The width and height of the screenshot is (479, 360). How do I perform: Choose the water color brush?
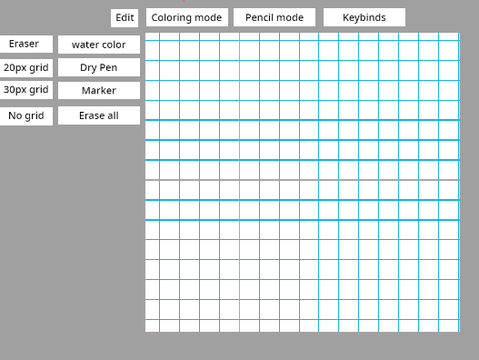[x=99, y=44]
